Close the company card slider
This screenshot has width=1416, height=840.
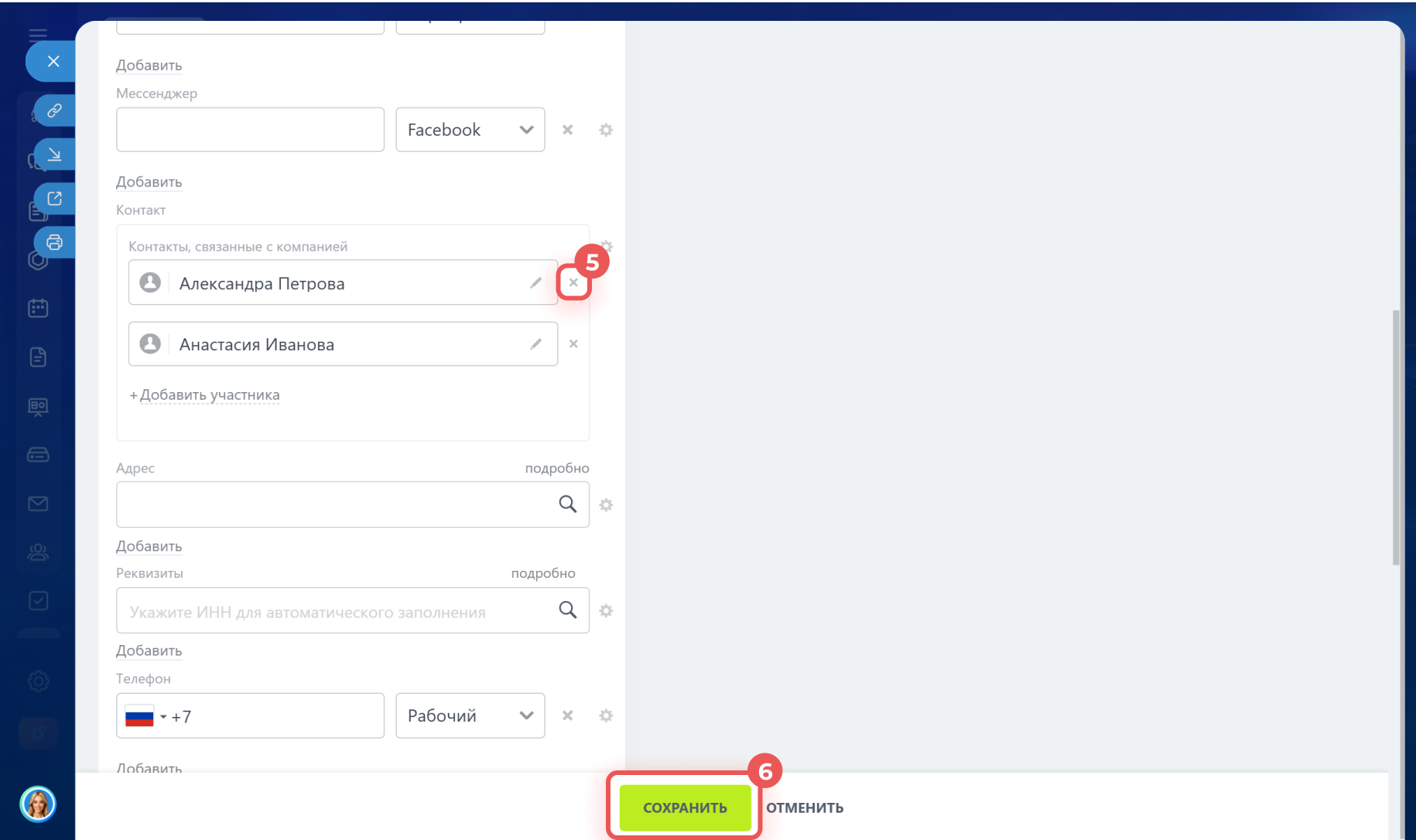point(53,61)
